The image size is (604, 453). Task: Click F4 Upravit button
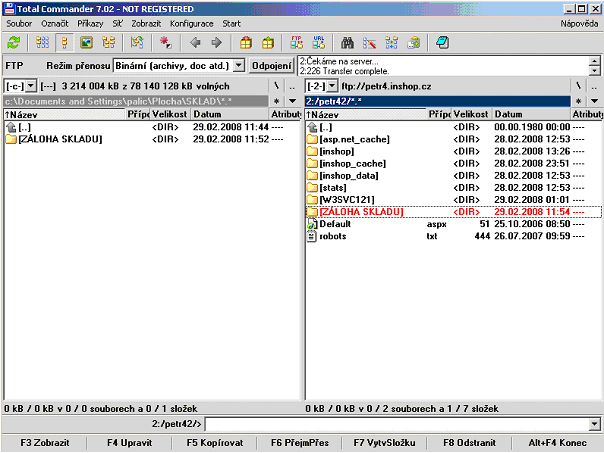point(129,443)
